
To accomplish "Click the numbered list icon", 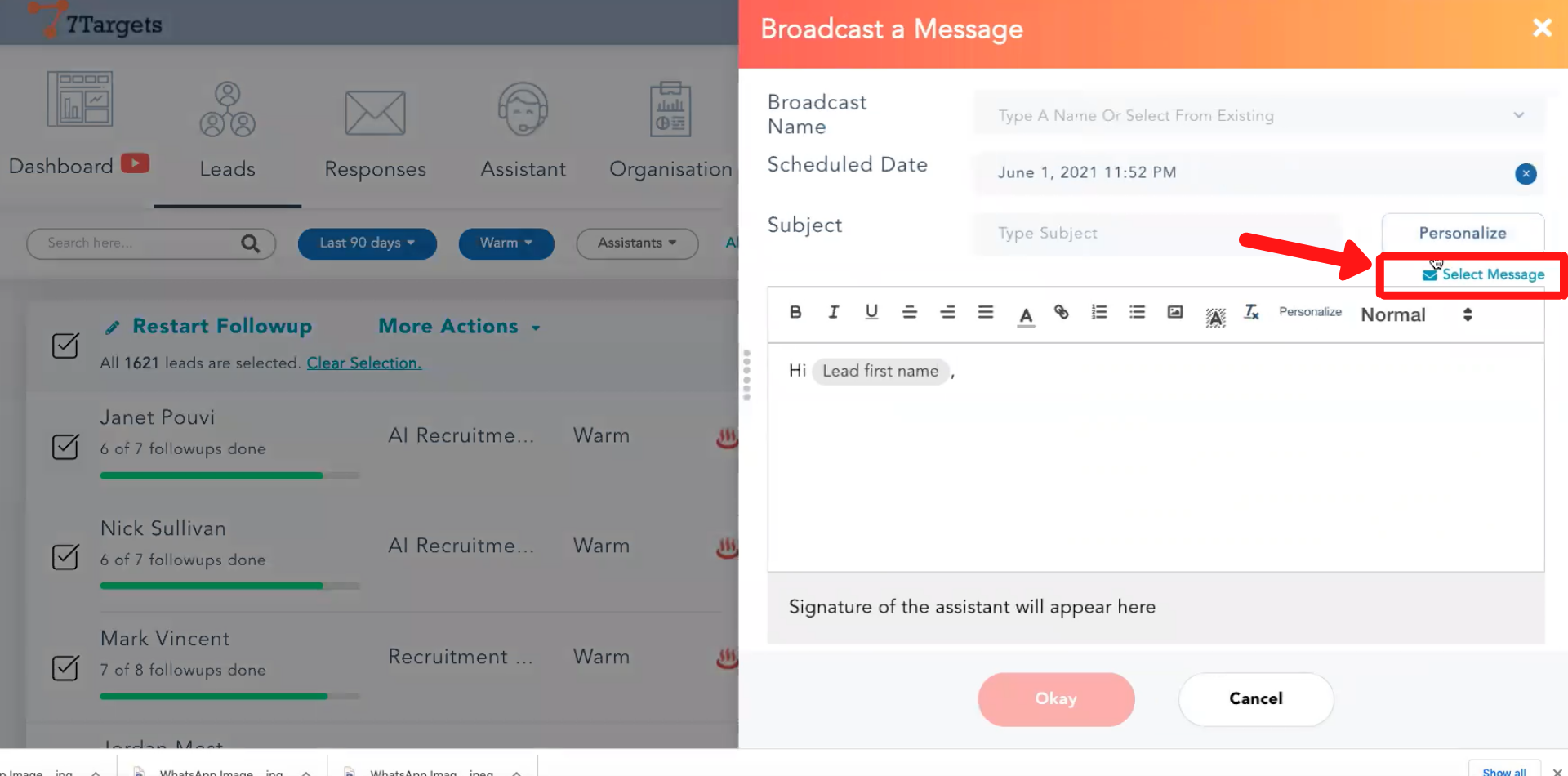I will [x=1099, y=312].
